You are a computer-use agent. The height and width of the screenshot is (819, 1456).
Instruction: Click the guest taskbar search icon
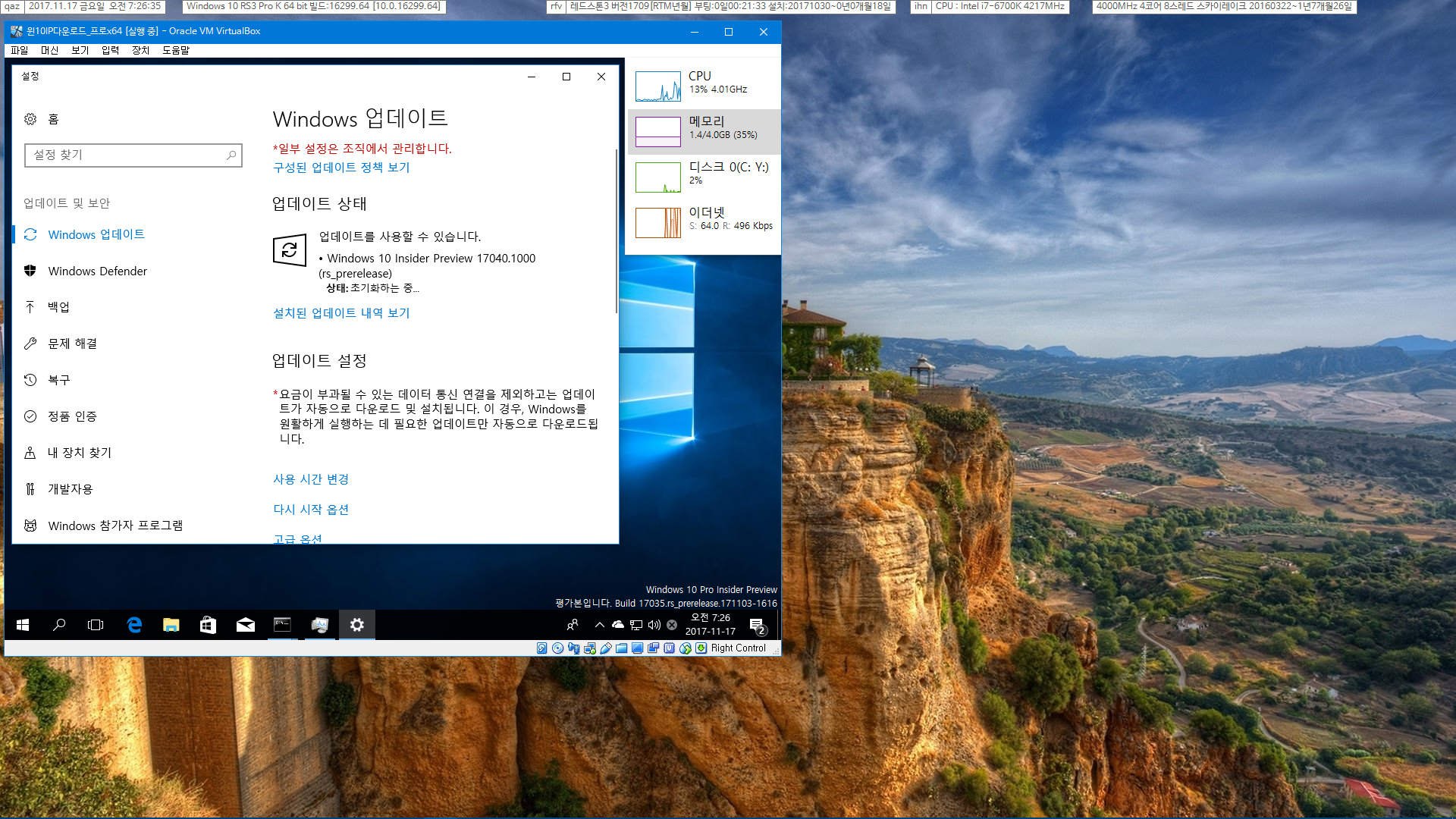coord(59,625)
